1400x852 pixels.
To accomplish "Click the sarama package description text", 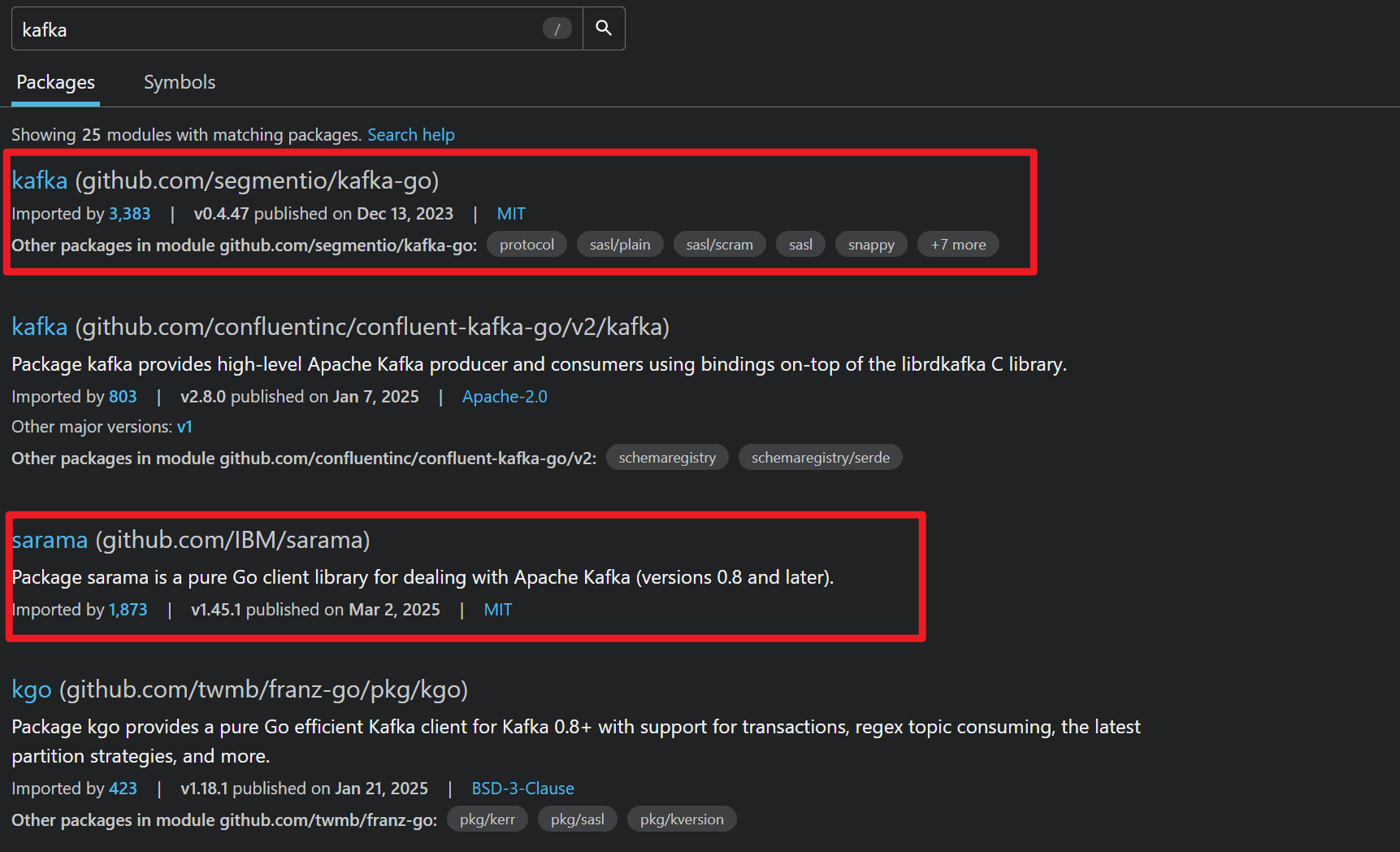I will pos(423,577).
